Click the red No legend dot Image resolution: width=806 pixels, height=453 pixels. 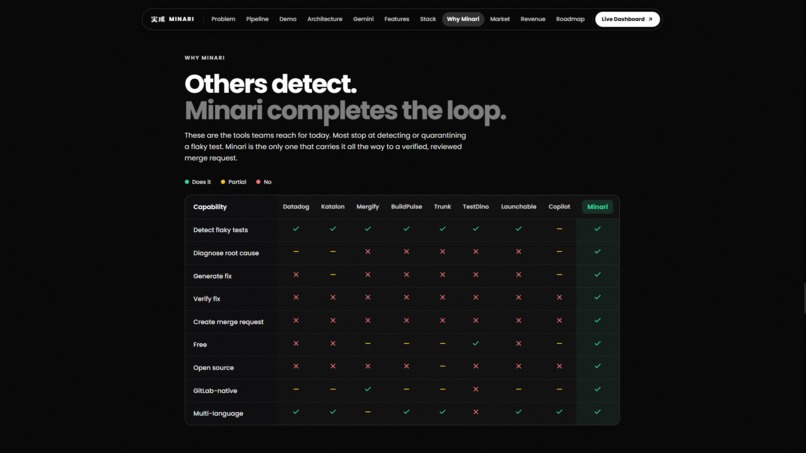coord(258,182)
